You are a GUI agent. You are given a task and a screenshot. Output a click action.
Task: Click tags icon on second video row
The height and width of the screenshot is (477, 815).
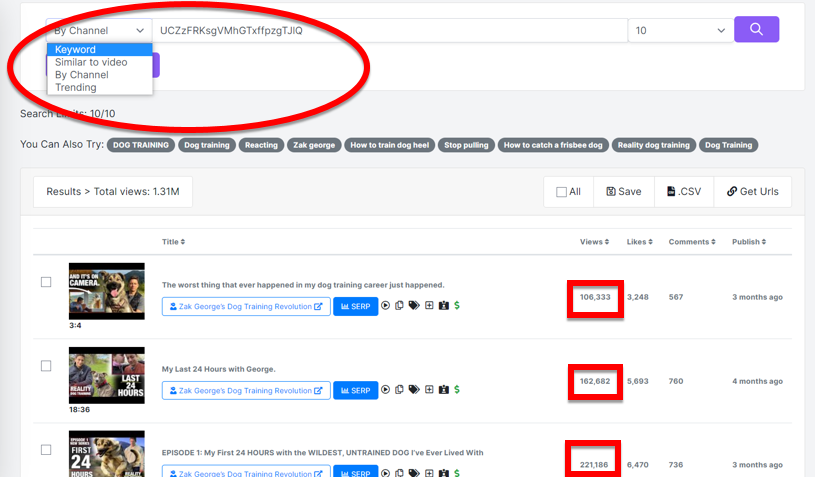pos(414,390)
